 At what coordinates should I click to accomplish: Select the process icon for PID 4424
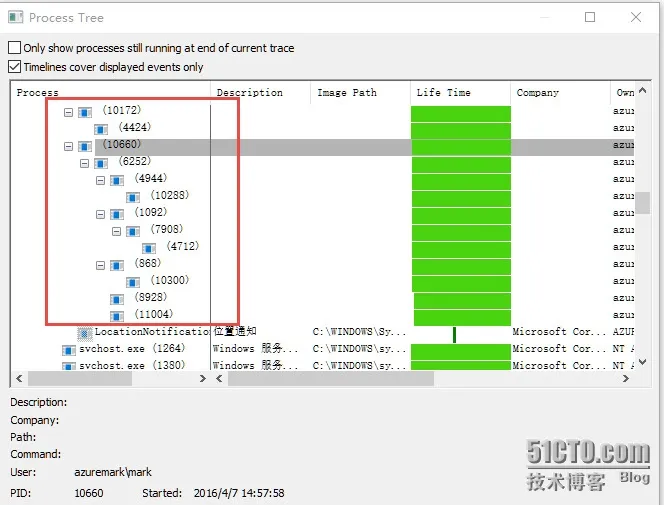tap(101, 130)
